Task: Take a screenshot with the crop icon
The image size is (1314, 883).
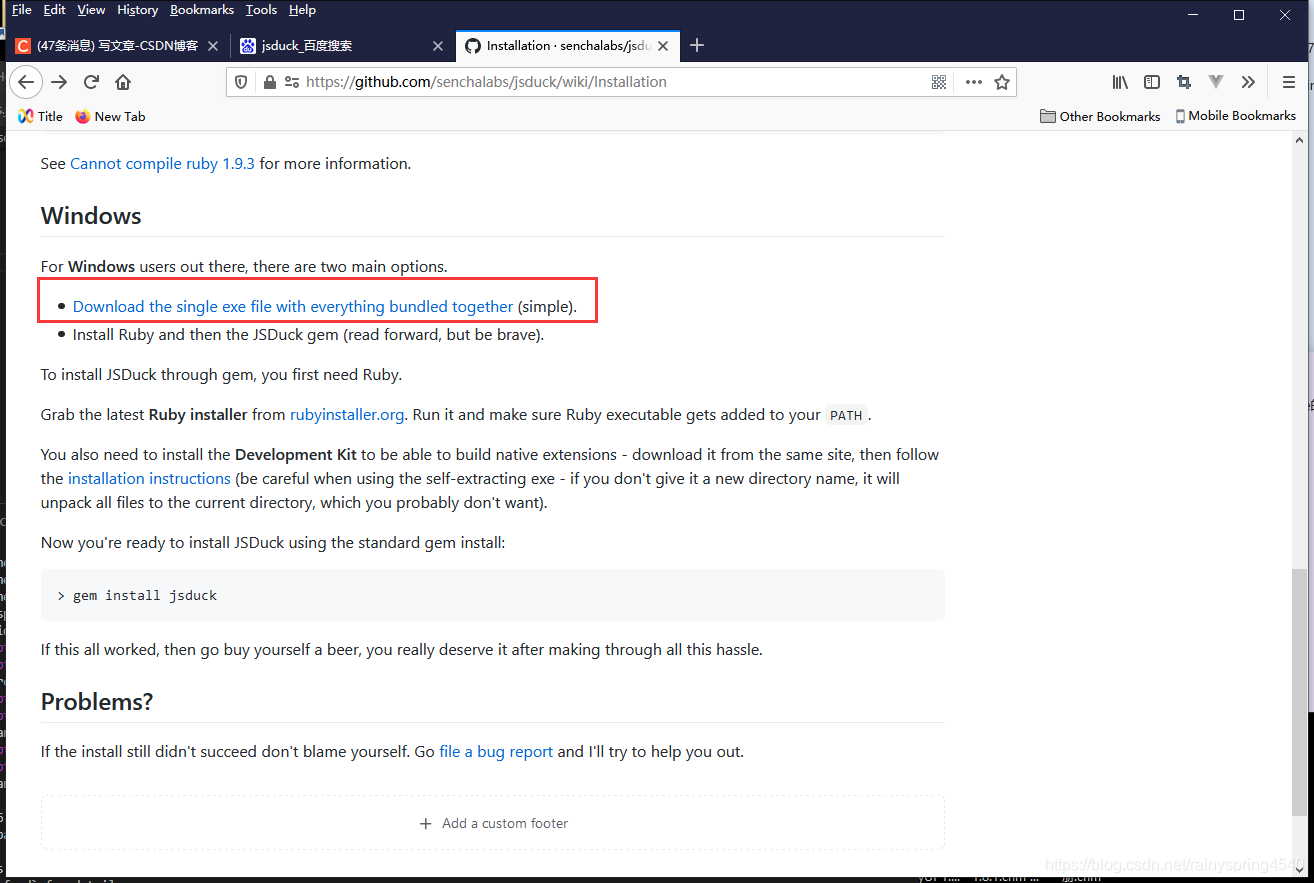Action: (1184, 82)
